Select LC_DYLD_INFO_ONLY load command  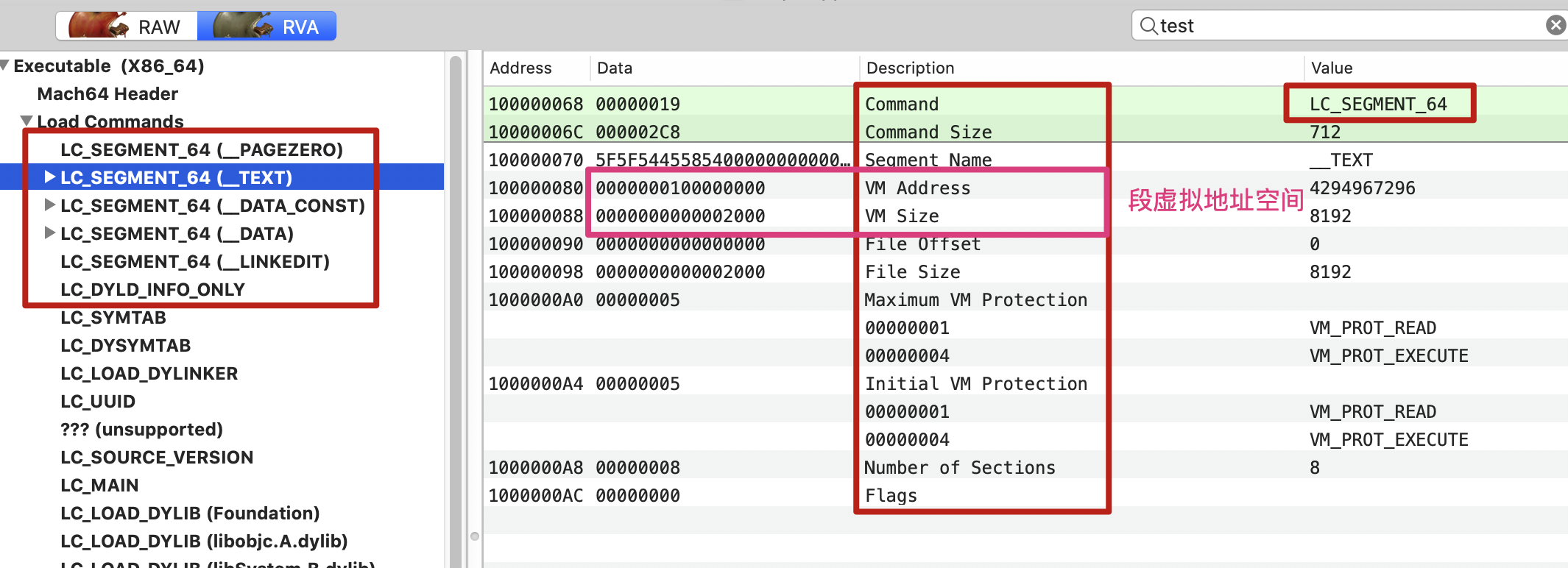152,289
